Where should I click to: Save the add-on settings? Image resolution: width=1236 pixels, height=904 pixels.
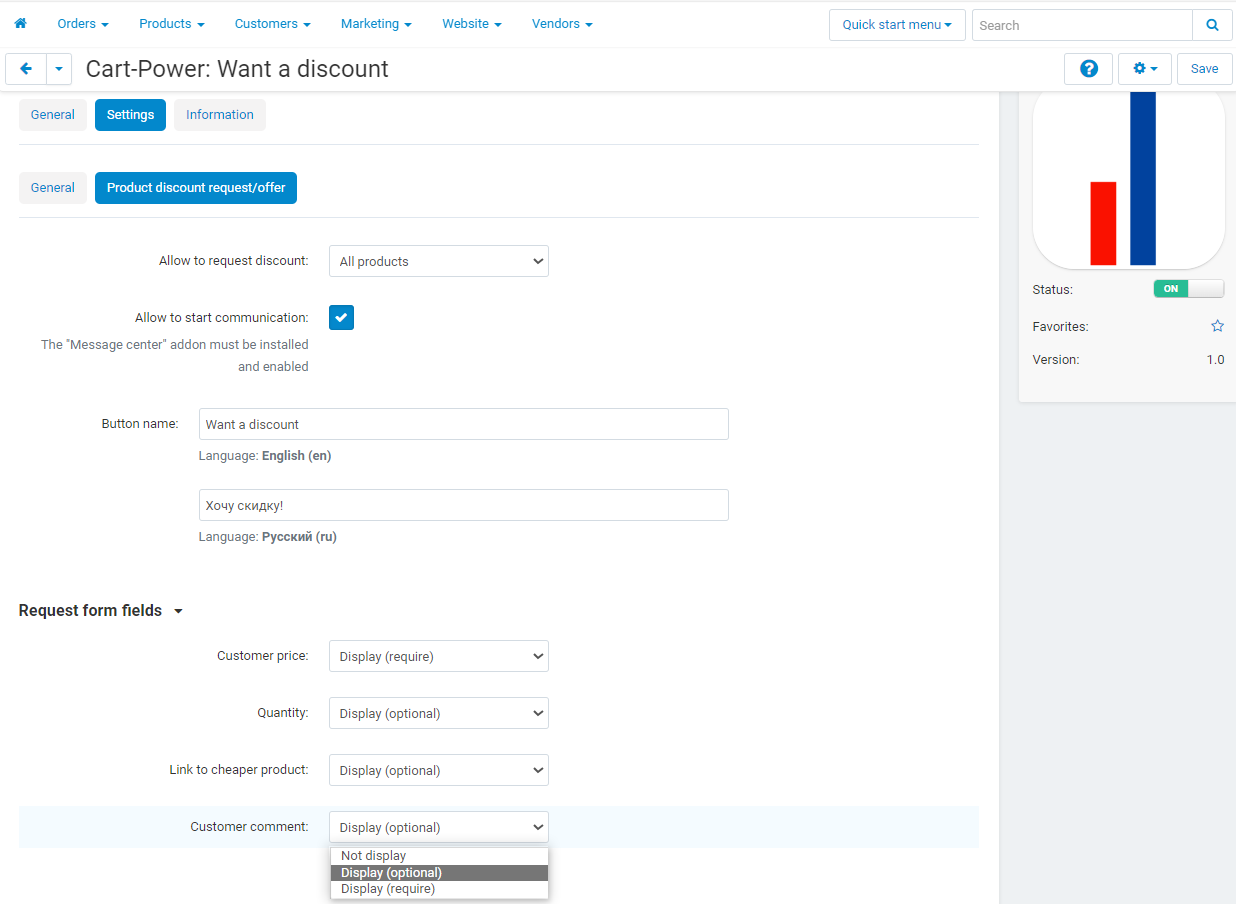pos(1204,69)
